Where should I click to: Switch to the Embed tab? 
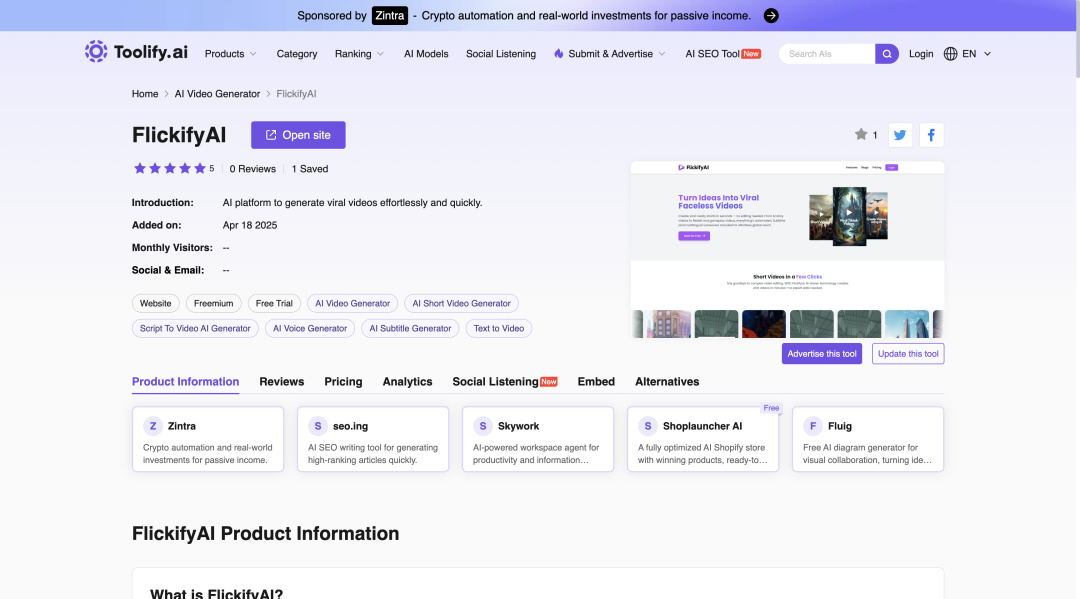pyautogui.click(x=596, y=381)
